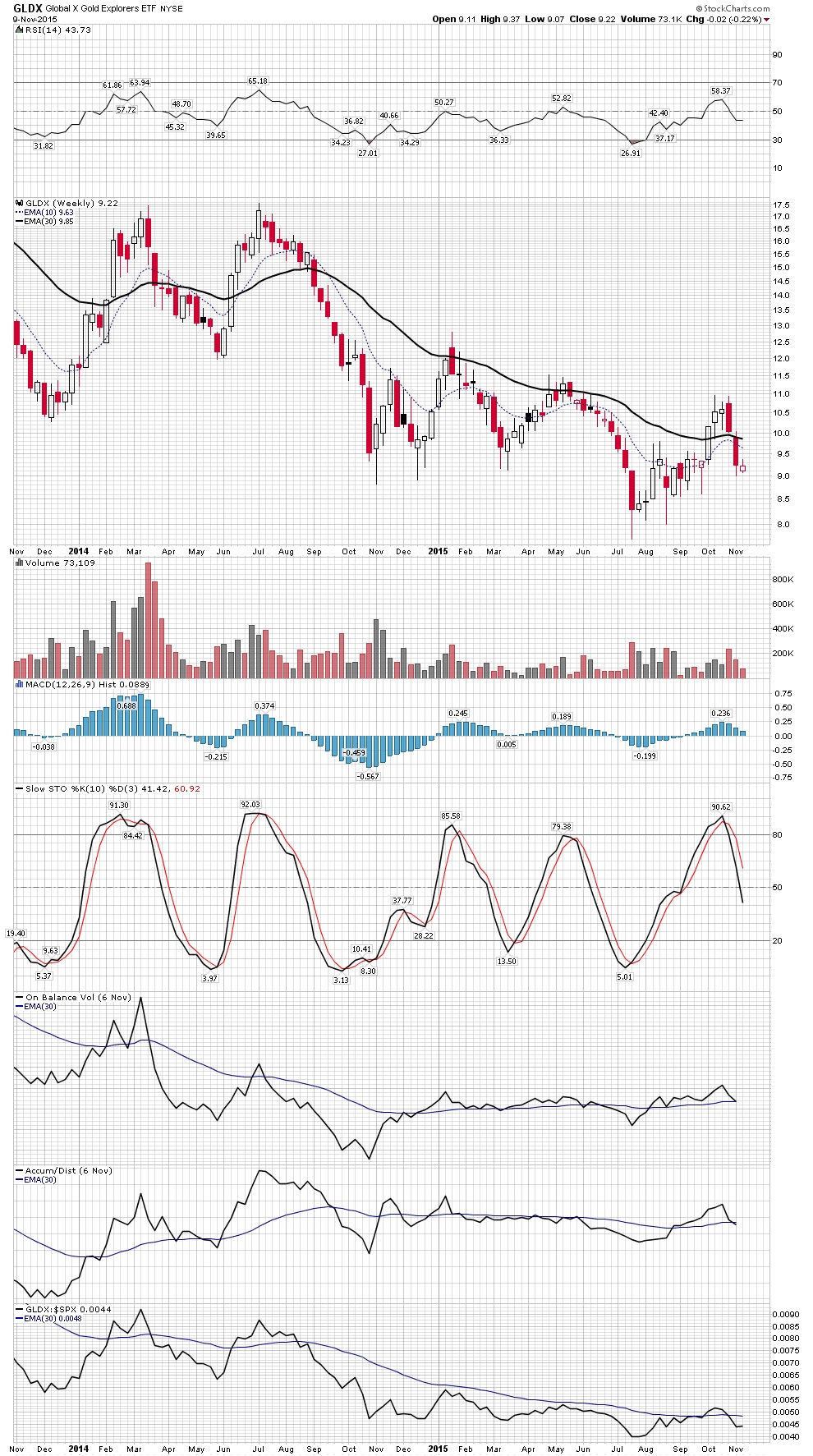The width and height of the screenshot is (813, 1456).
Task: Click the 'Global X Gold Explorers ETF' name
Action: [100, 8]
